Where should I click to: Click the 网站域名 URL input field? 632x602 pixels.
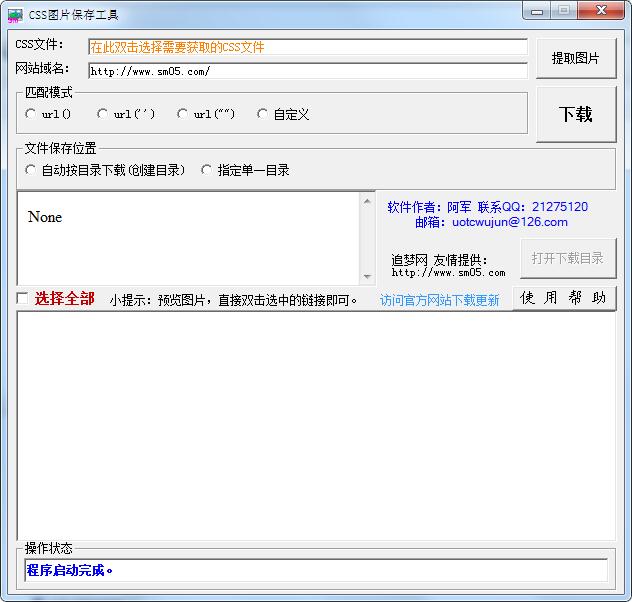pos(308,71)
